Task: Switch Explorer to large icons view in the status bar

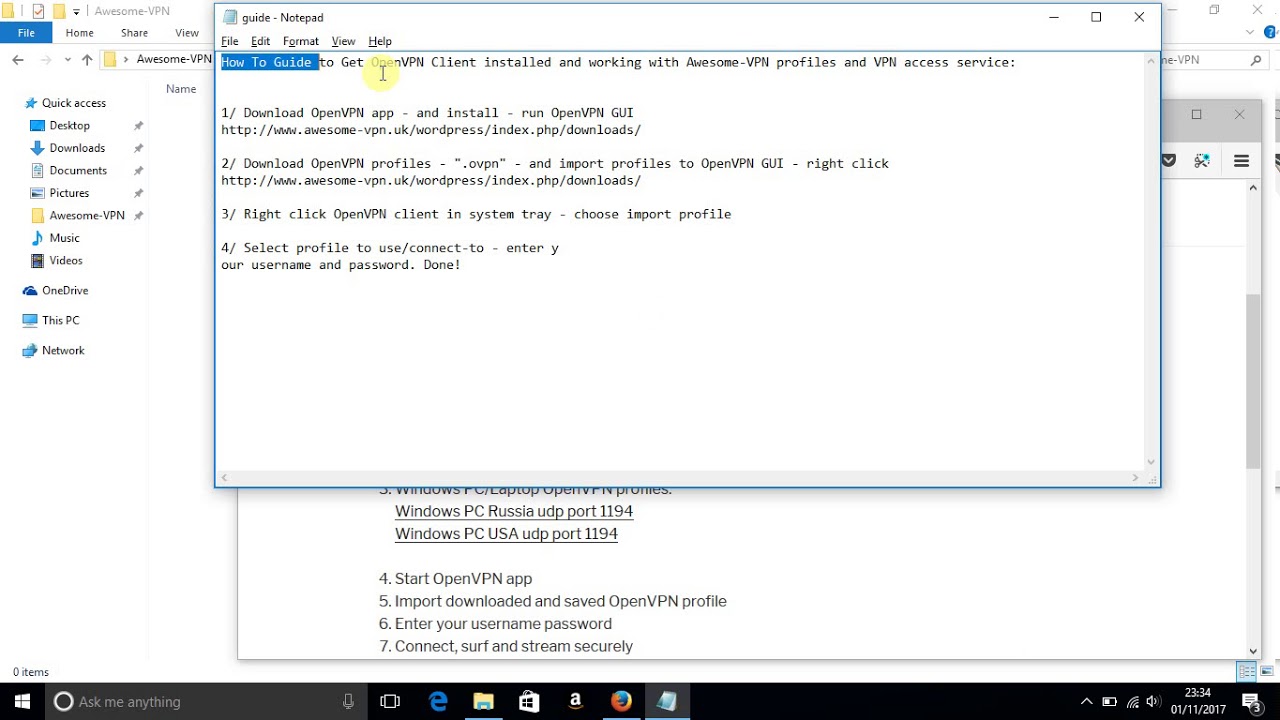Action: pos(1265,672)
